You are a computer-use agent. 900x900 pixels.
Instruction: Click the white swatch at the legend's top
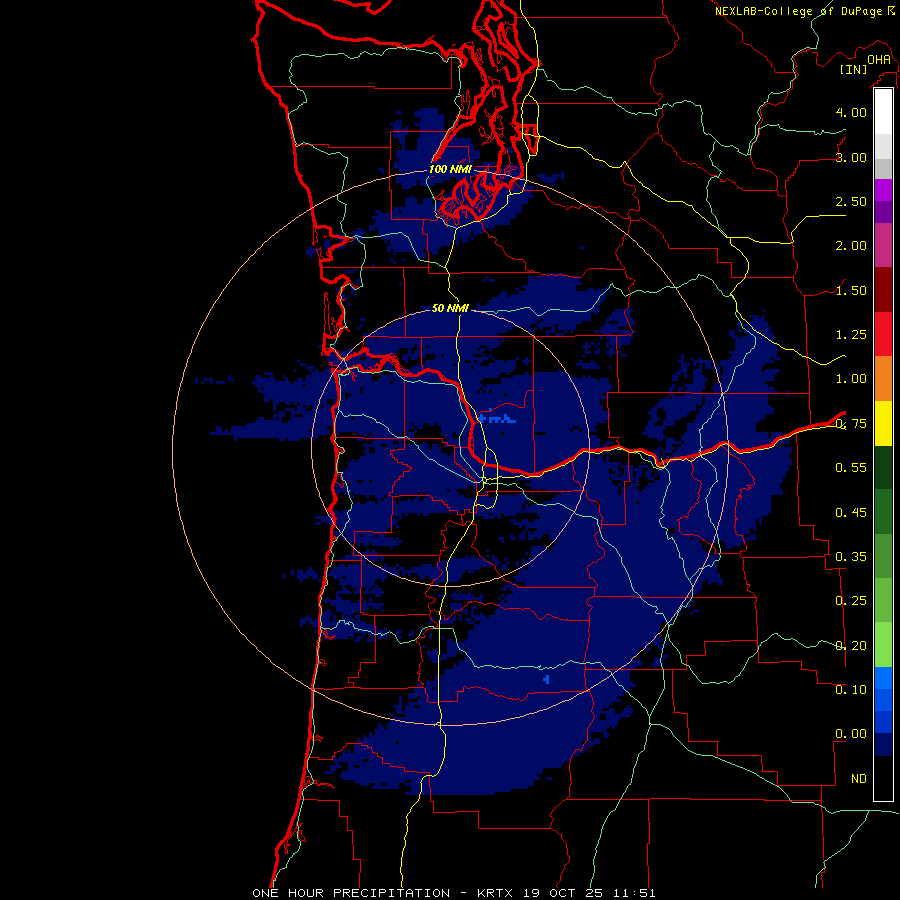point(883,111)
